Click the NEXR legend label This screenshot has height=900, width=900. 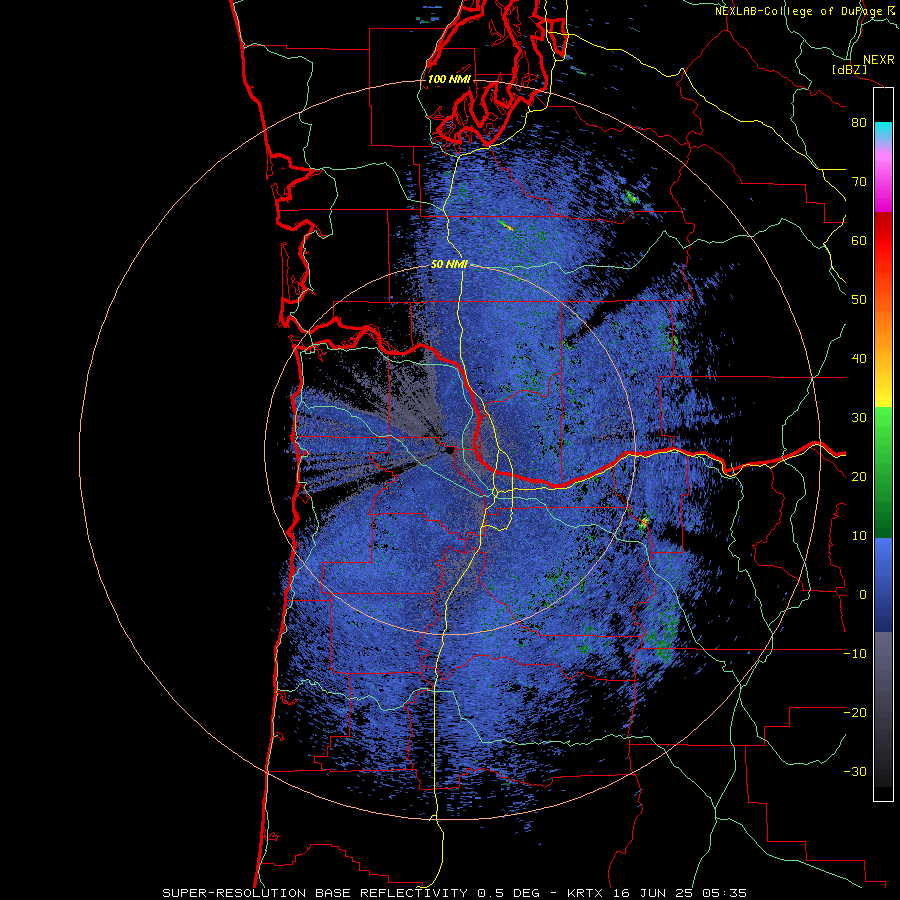pos(878,60)
